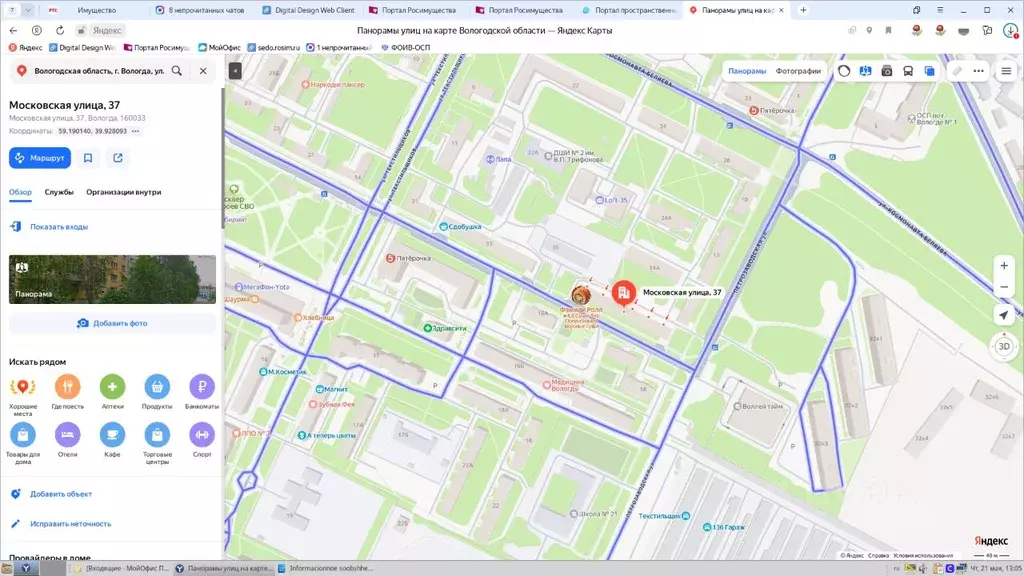Reload the page
Image resolution: width=1024 pixels, height=576 pixels.
tap(59, 30)
